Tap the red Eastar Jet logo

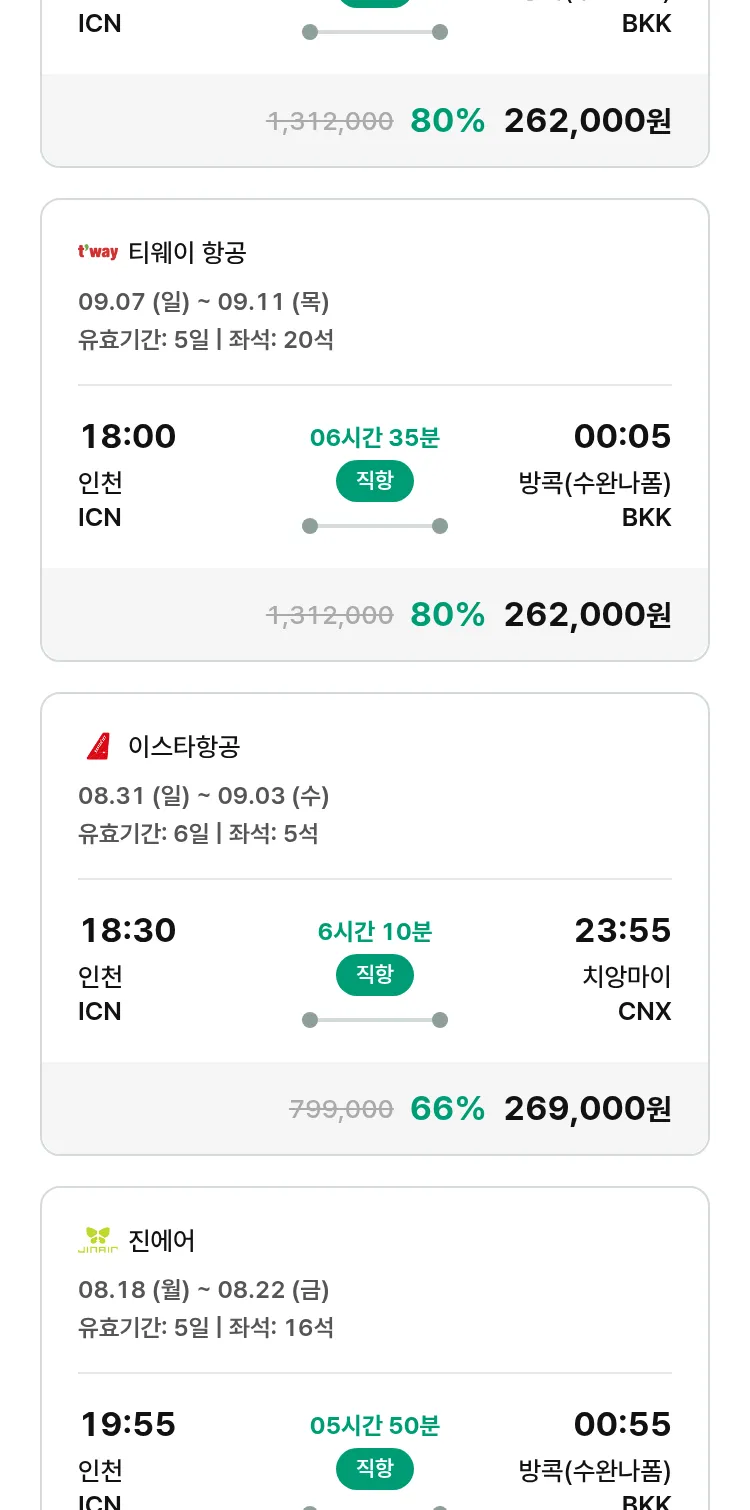[98, 746]
